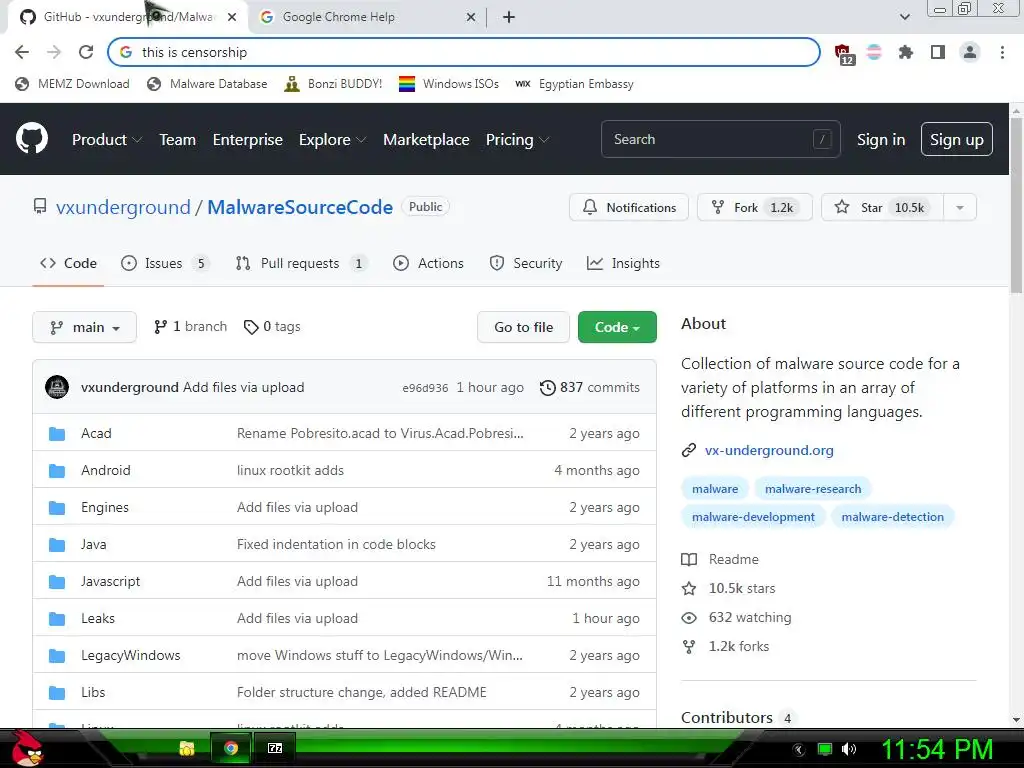Click the striped flag extension icon
The width and height of the screenshot is (1024, 768).
(x=874, y=52)
